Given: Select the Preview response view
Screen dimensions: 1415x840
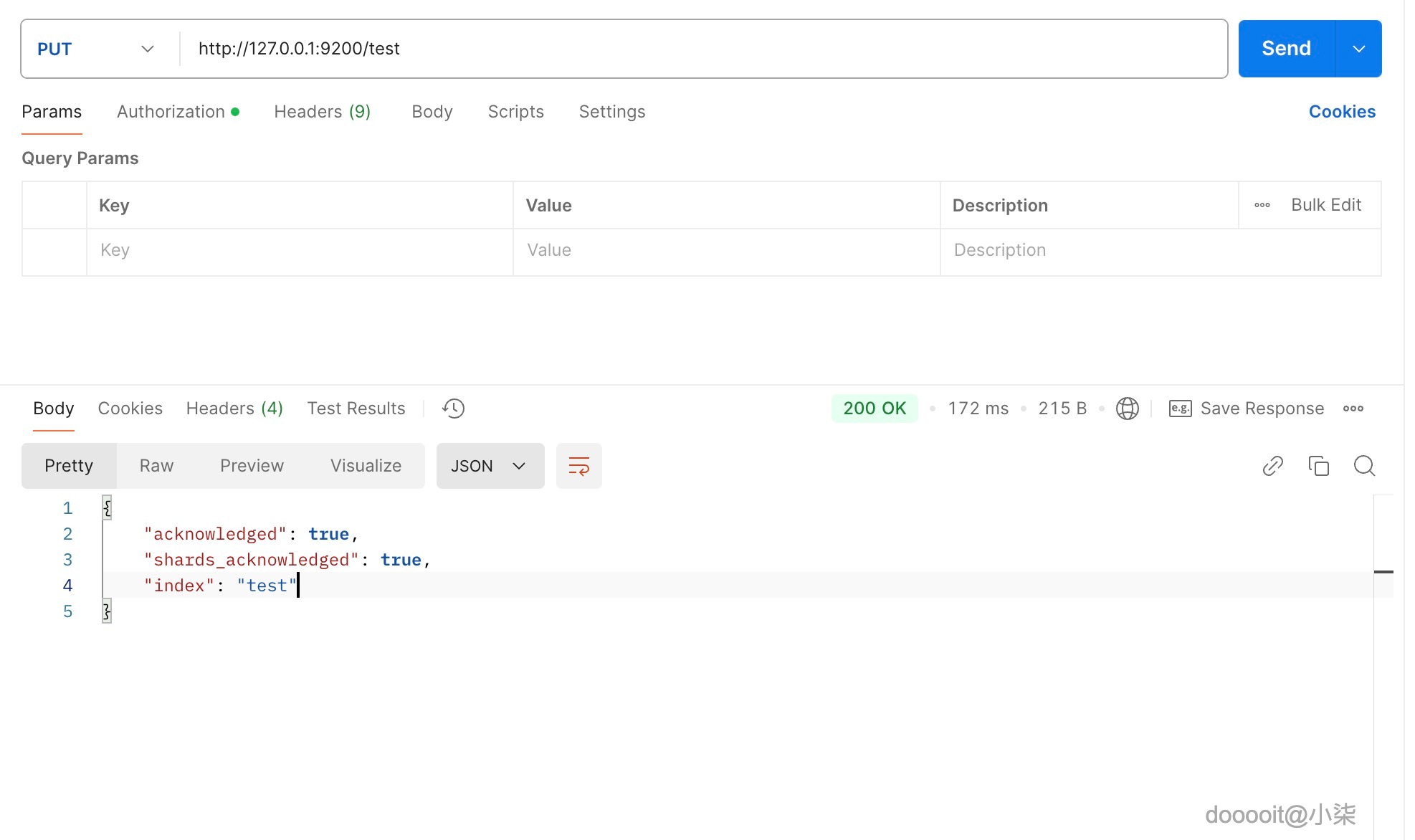Looking at the screenshot, I should (x=252, y=466).
